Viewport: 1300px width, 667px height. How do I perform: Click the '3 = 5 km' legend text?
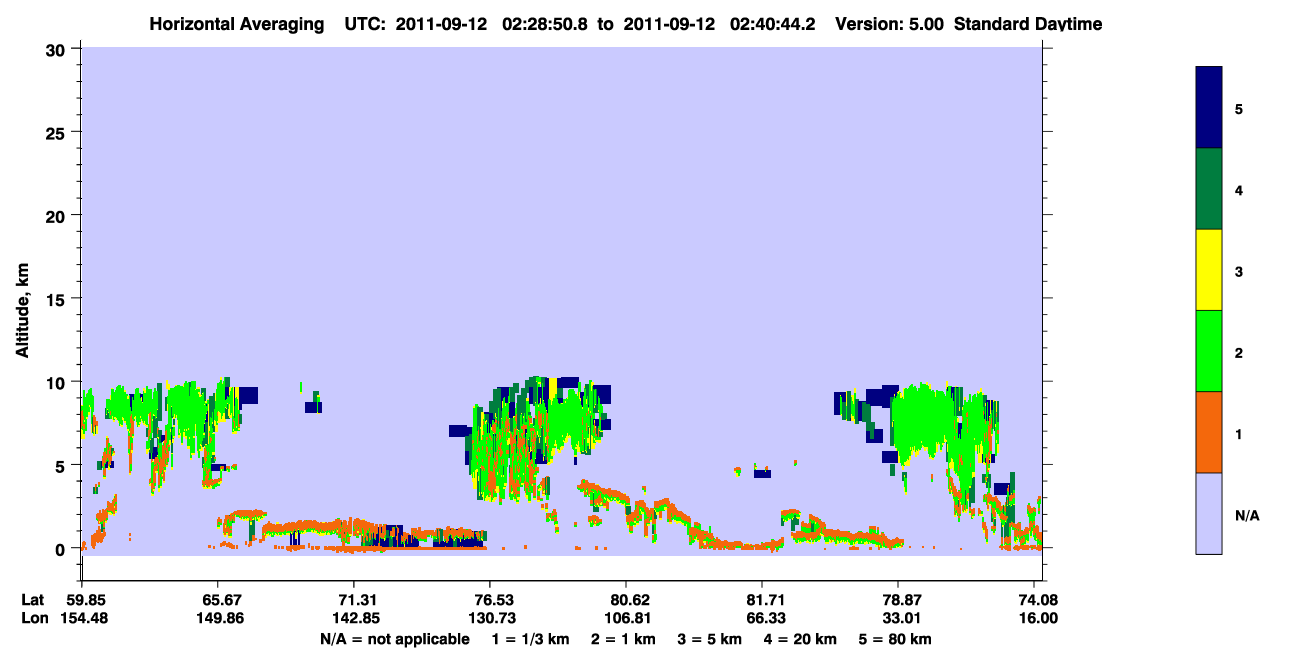click(711, 639)
